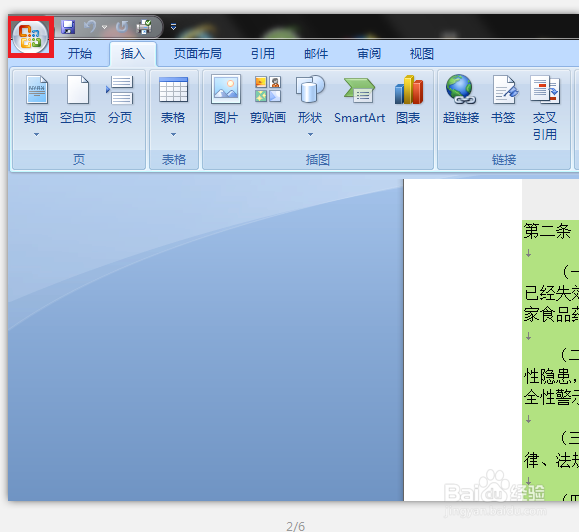Open Customize Quick Access Toolbar dropdown
579x532 pixels.
click(x=173, y=27)
